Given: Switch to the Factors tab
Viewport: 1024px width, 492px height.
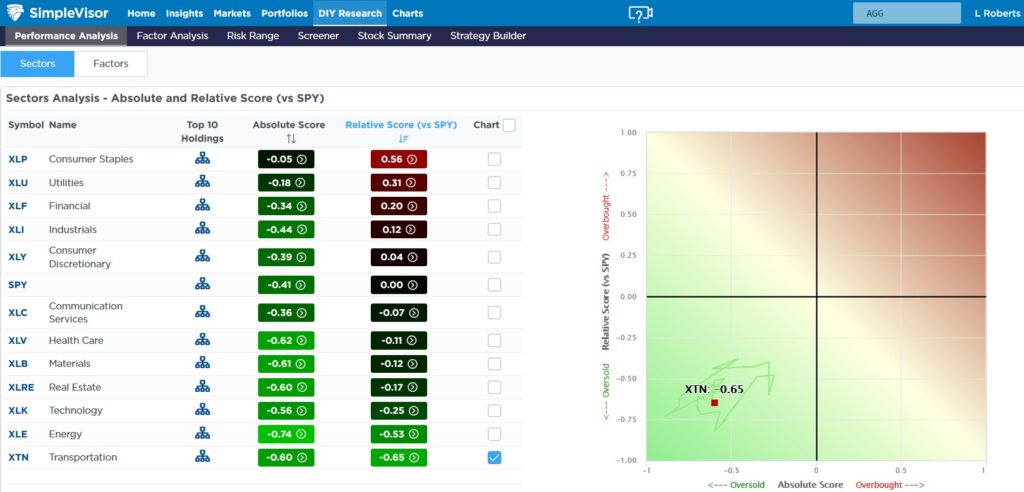Looking at the screenshot, I should coord(110,64).
